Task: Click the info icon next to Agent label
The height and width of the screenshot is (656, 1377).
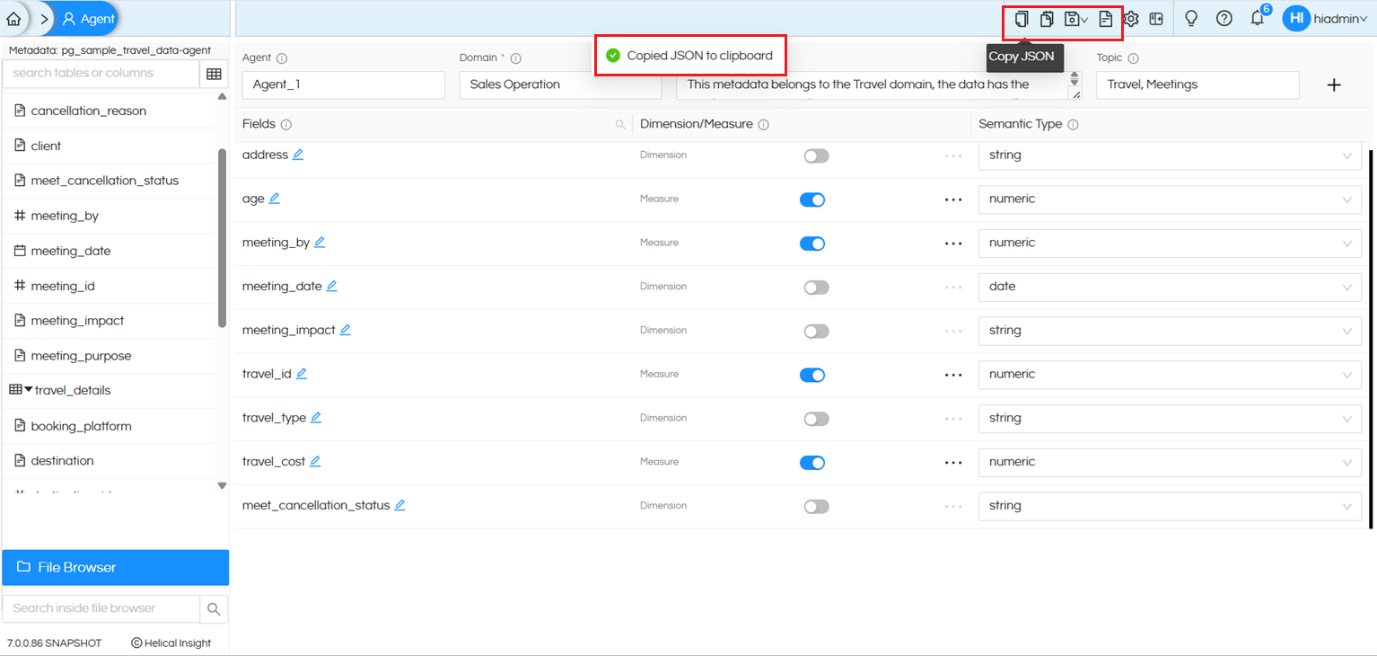Action: click(x=282, y=58)
